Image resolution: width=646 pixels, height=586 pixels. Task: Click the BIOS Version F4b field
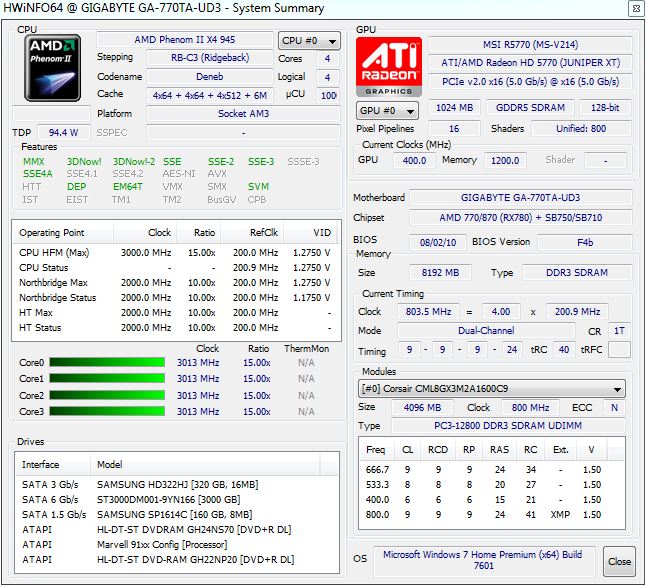585,242
